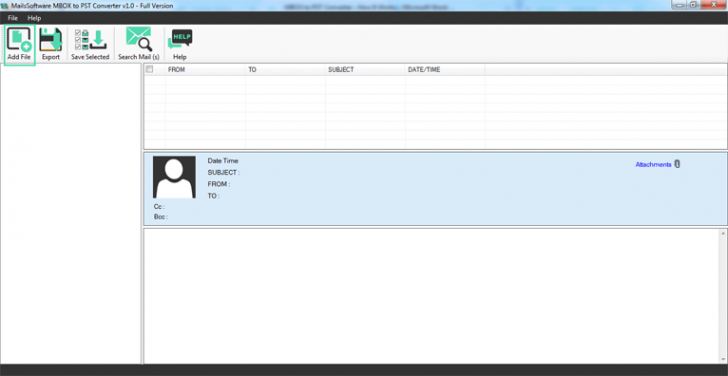
Task: Click the contact avatar placeholder image
Action: 174,177
